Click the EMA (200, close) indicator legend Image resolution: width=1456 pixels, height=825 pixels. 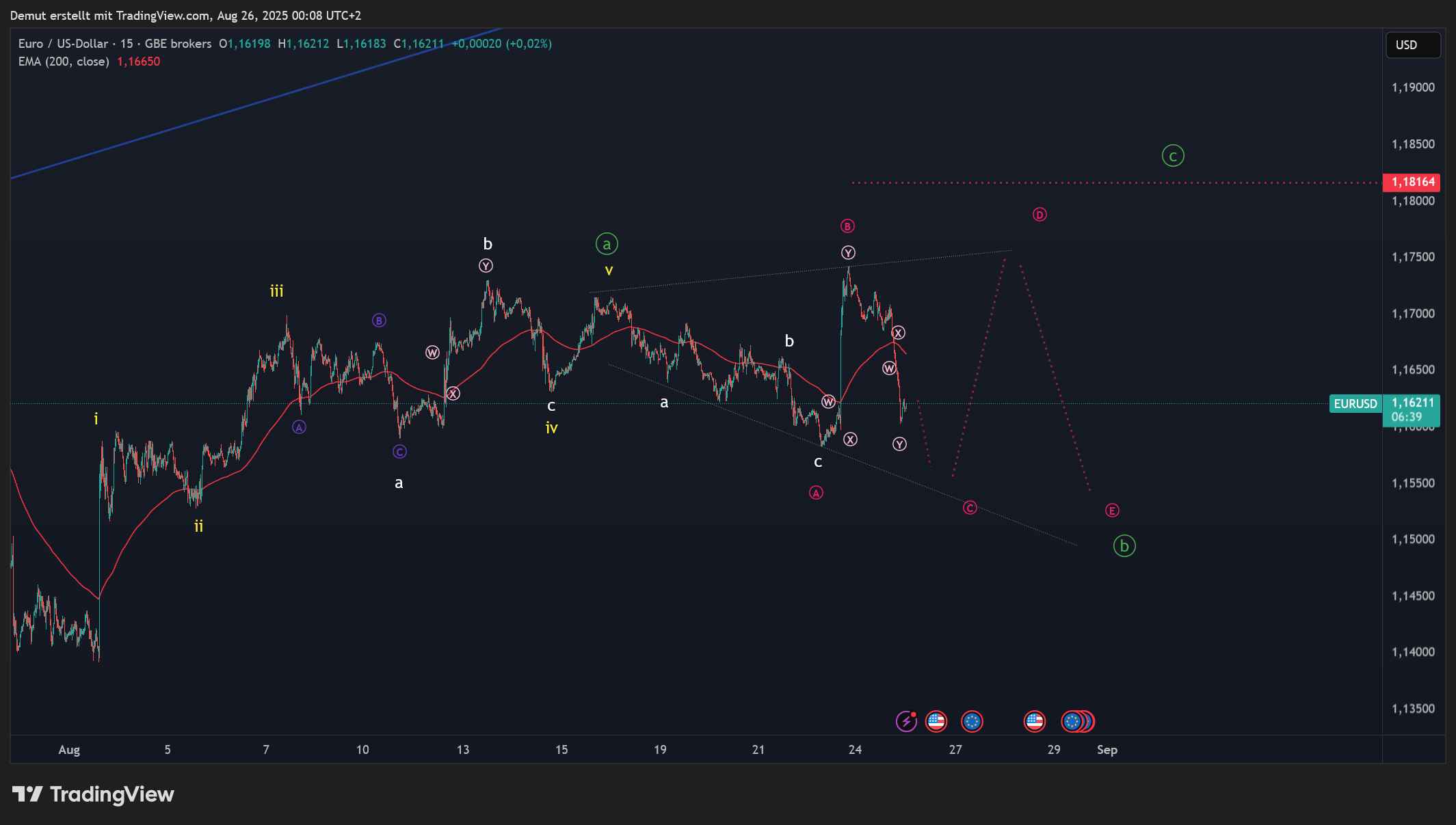pos(64,62)
